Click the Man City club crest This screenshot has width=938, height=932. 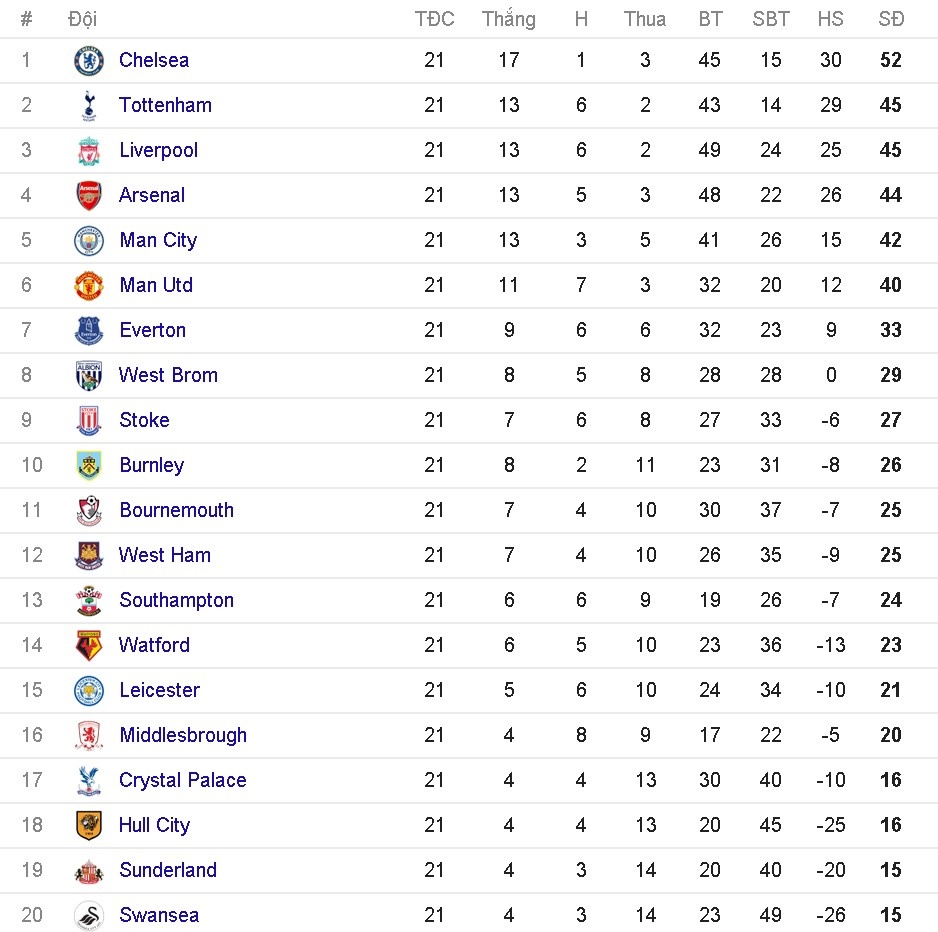point(89,241)
